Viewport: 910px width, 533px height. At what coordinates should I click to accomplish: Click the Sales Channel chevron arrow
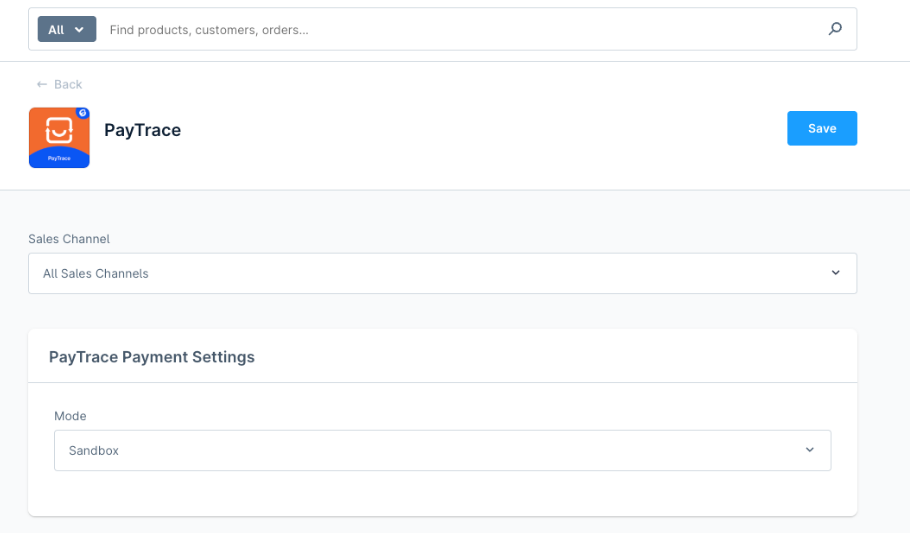[835, 273]
